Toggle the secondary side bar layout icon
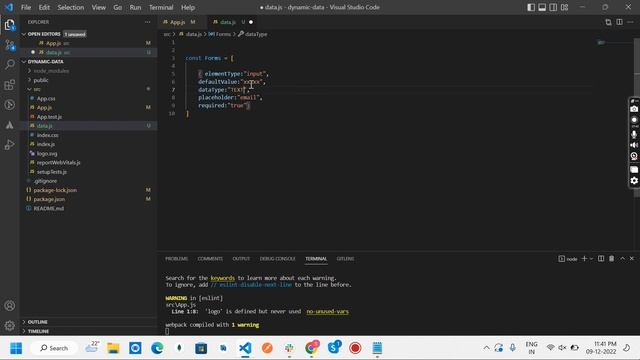Image resolution: width=640 pixels, height=360 pixels. click(x=553, y=7)
